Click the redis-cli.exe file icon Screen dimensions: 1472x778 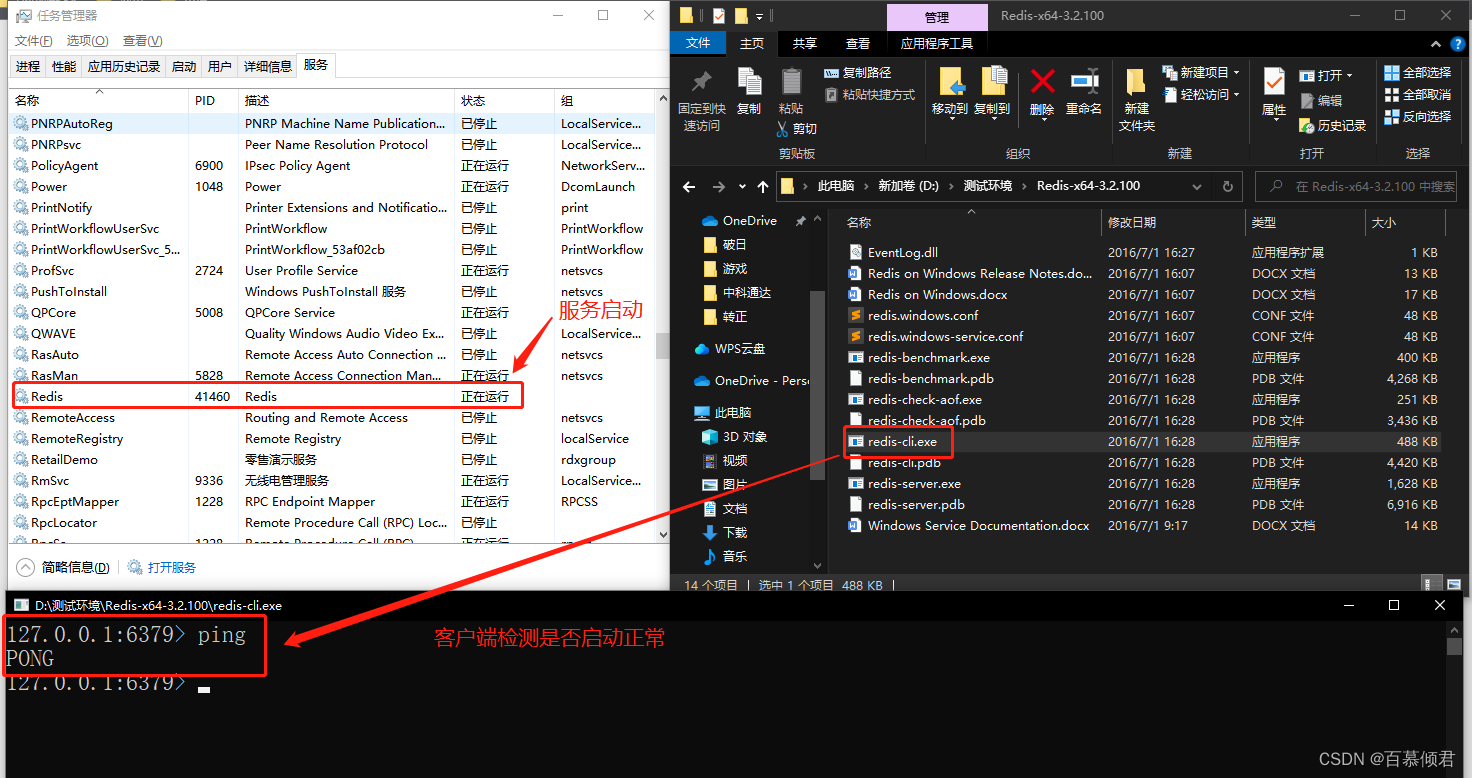(x=855, y=442)
